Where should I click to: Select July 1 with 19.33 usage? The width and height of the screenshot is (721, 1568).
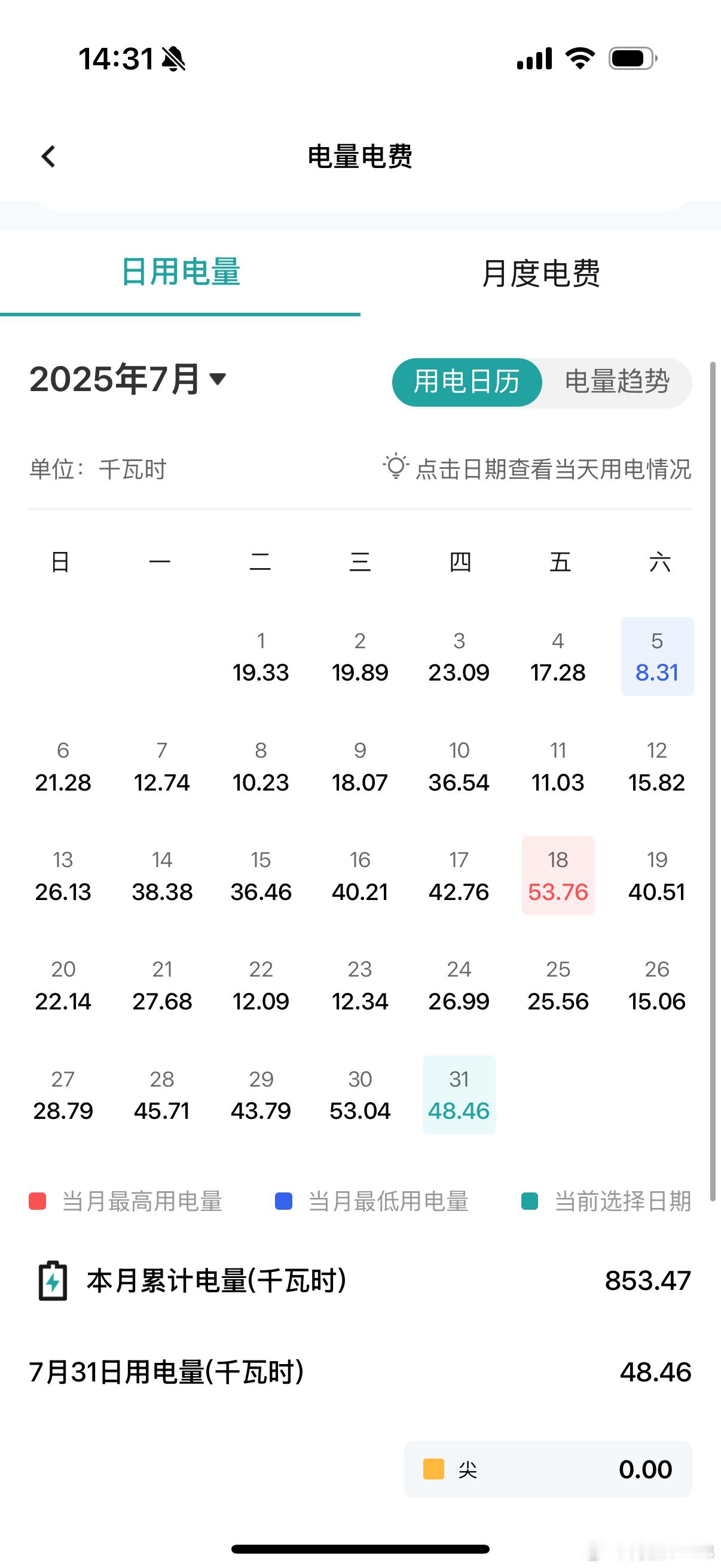pyautogui.click(x=261, y=657)
